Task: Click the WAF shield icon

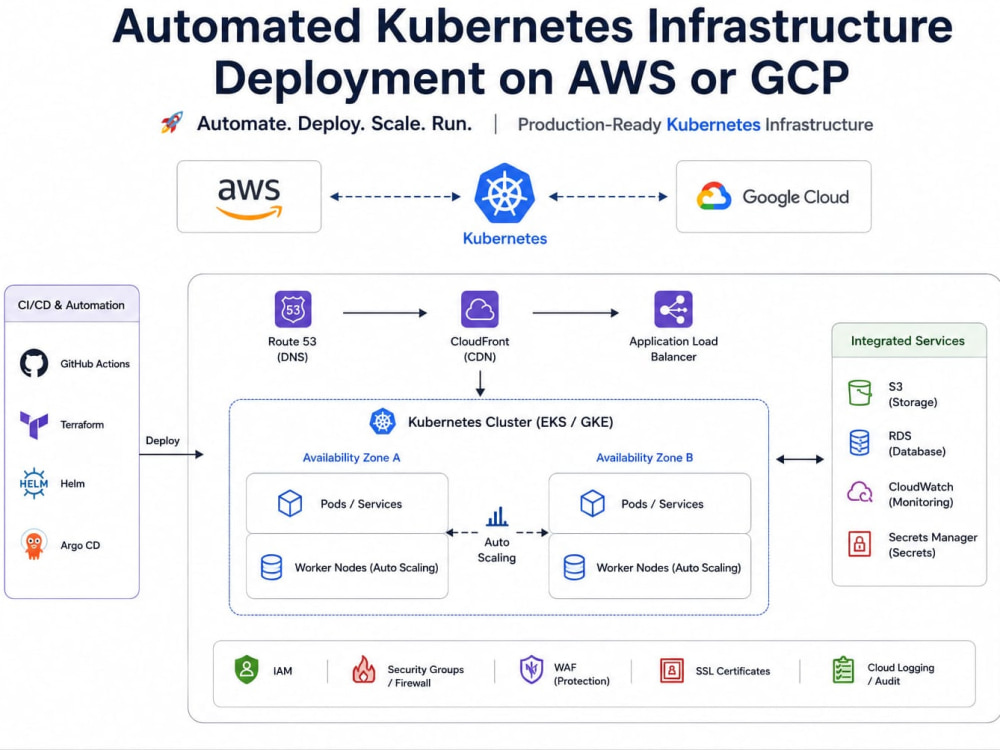Action: 532,670
